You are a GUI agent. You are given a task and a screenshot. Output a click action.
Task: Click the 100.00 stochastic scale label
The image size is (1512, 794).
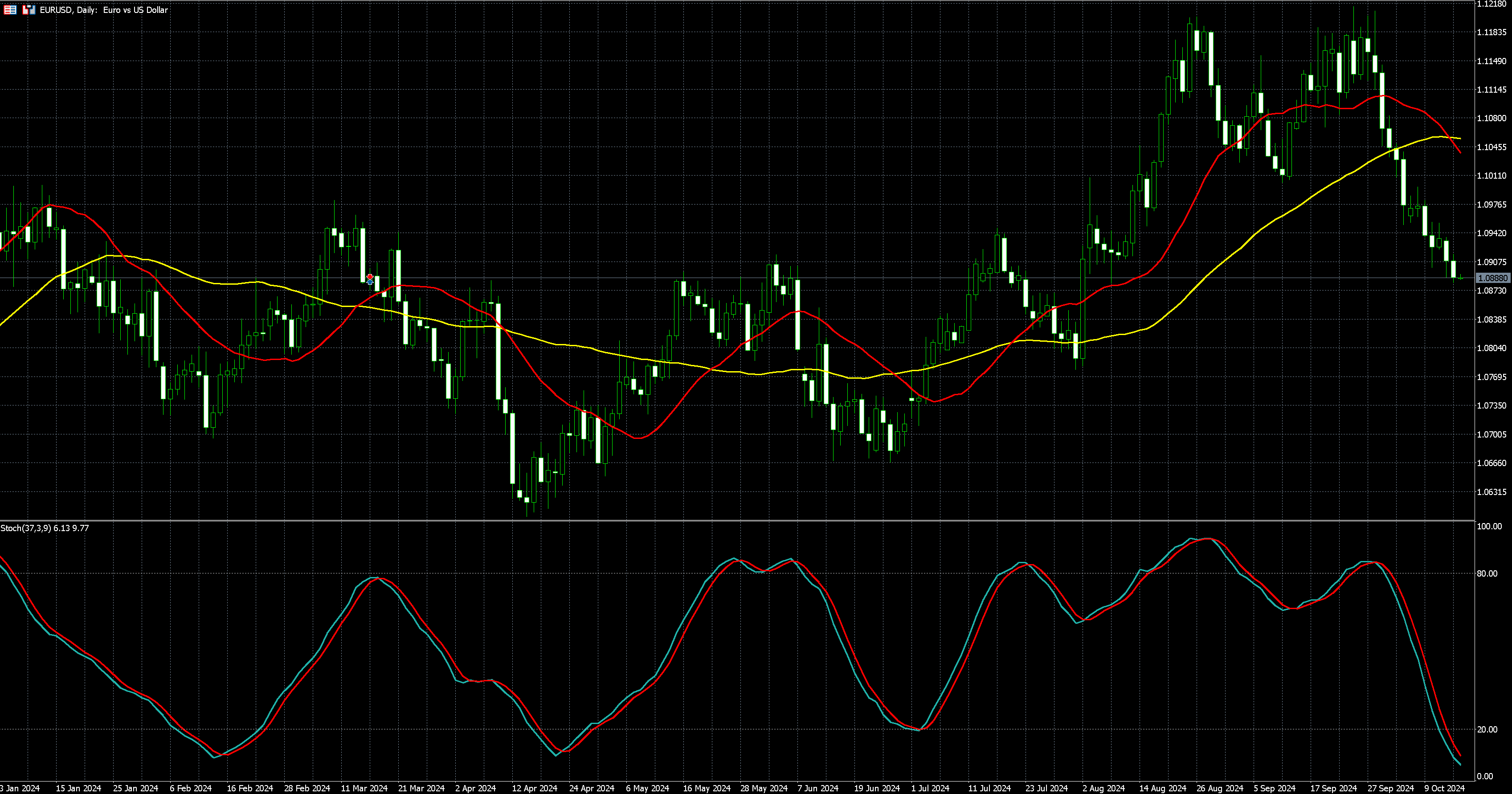point(1489,526)
